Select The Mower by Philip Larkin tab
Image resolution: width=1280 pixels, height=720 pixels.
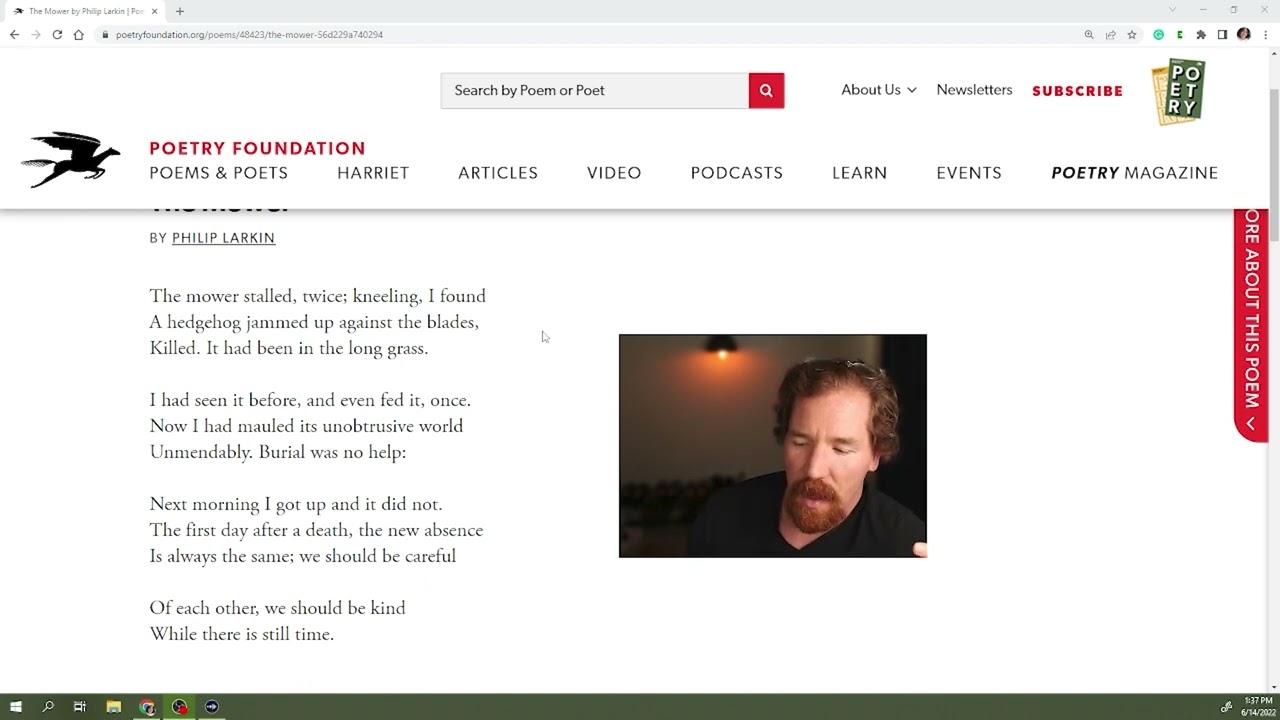click(x=85, y=11)
